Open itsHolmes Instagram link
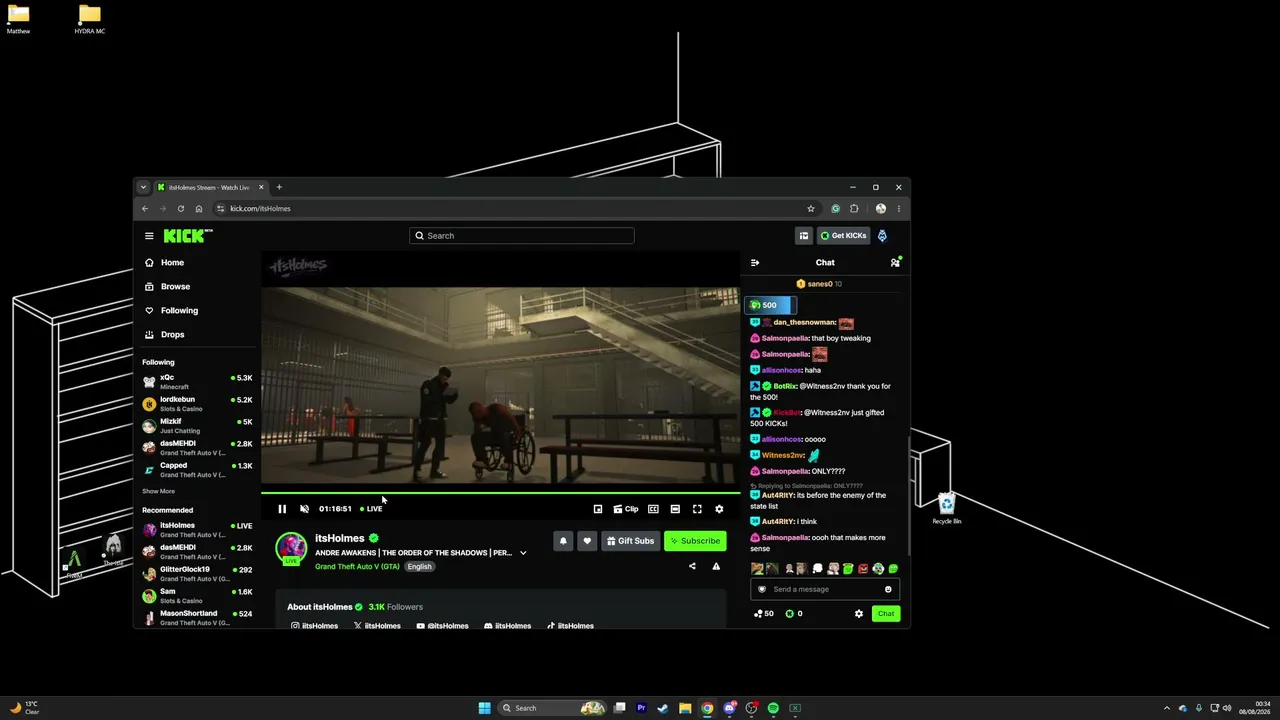The image size is (1280, 720). pos(314,626)
